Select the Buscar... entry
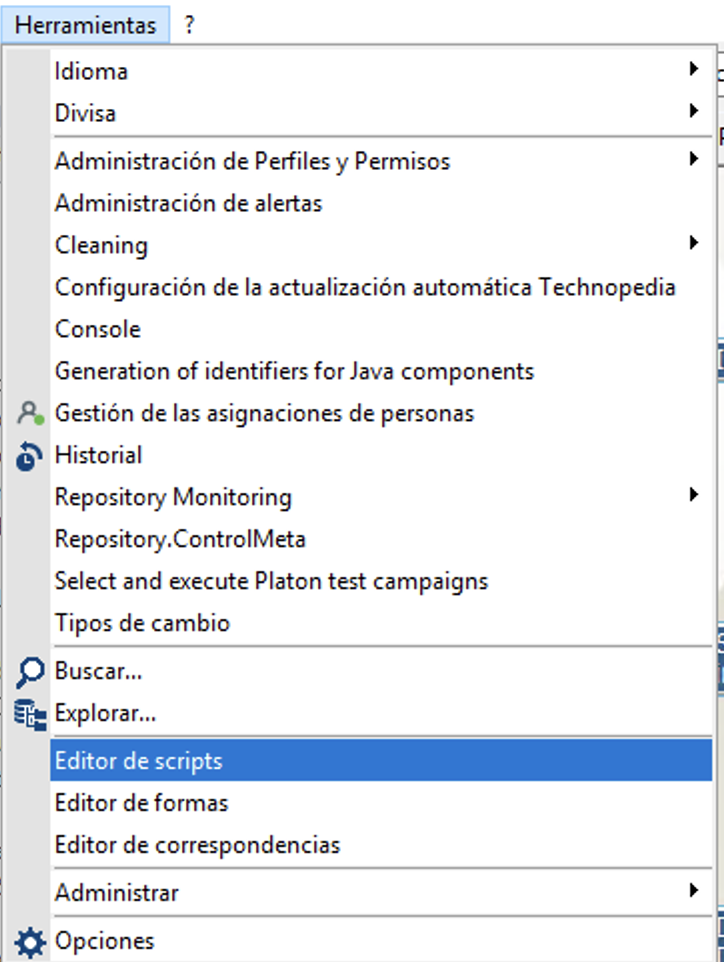 [x=381, y=671]
